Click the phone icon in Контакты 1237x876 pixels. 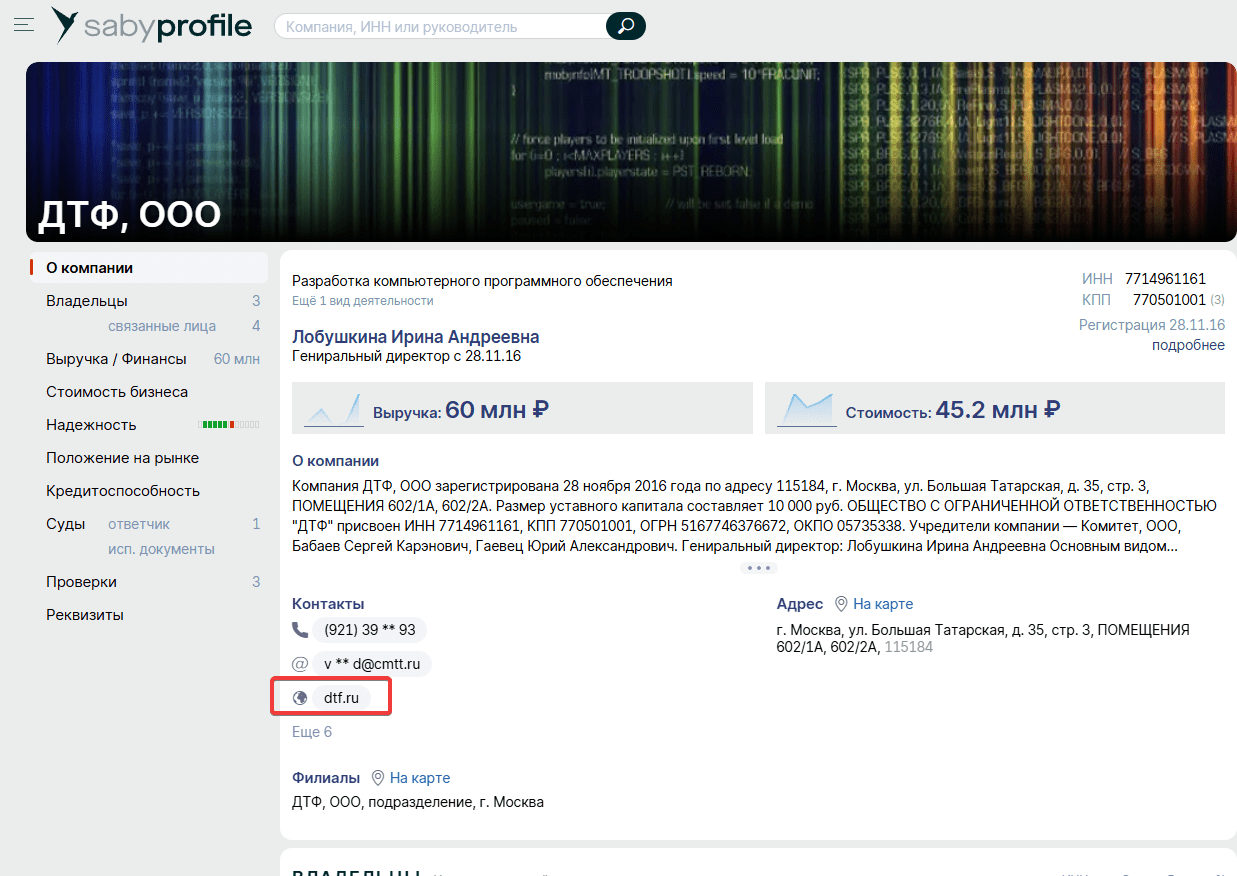(x=300, y=630)
